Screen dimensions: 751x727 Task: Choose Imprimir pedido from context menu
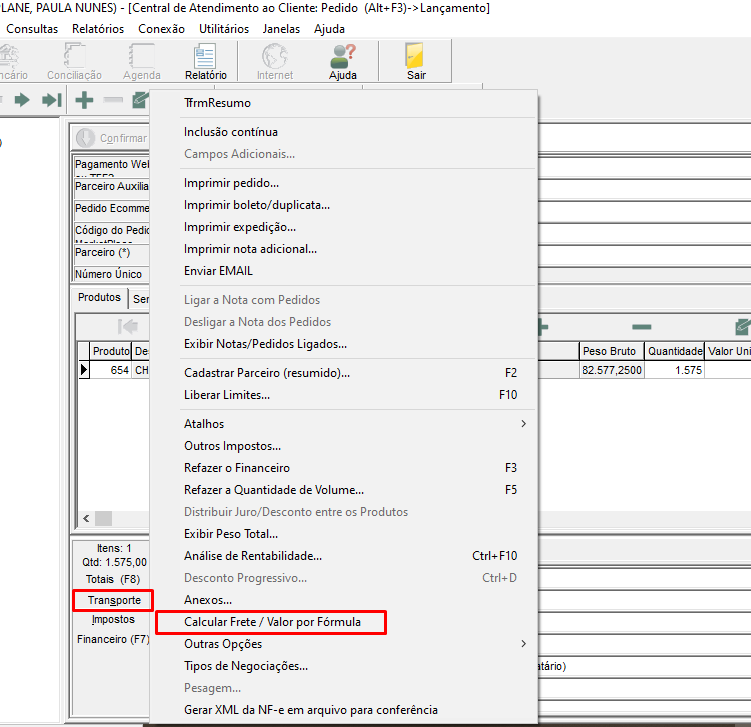tap(231, 183)
